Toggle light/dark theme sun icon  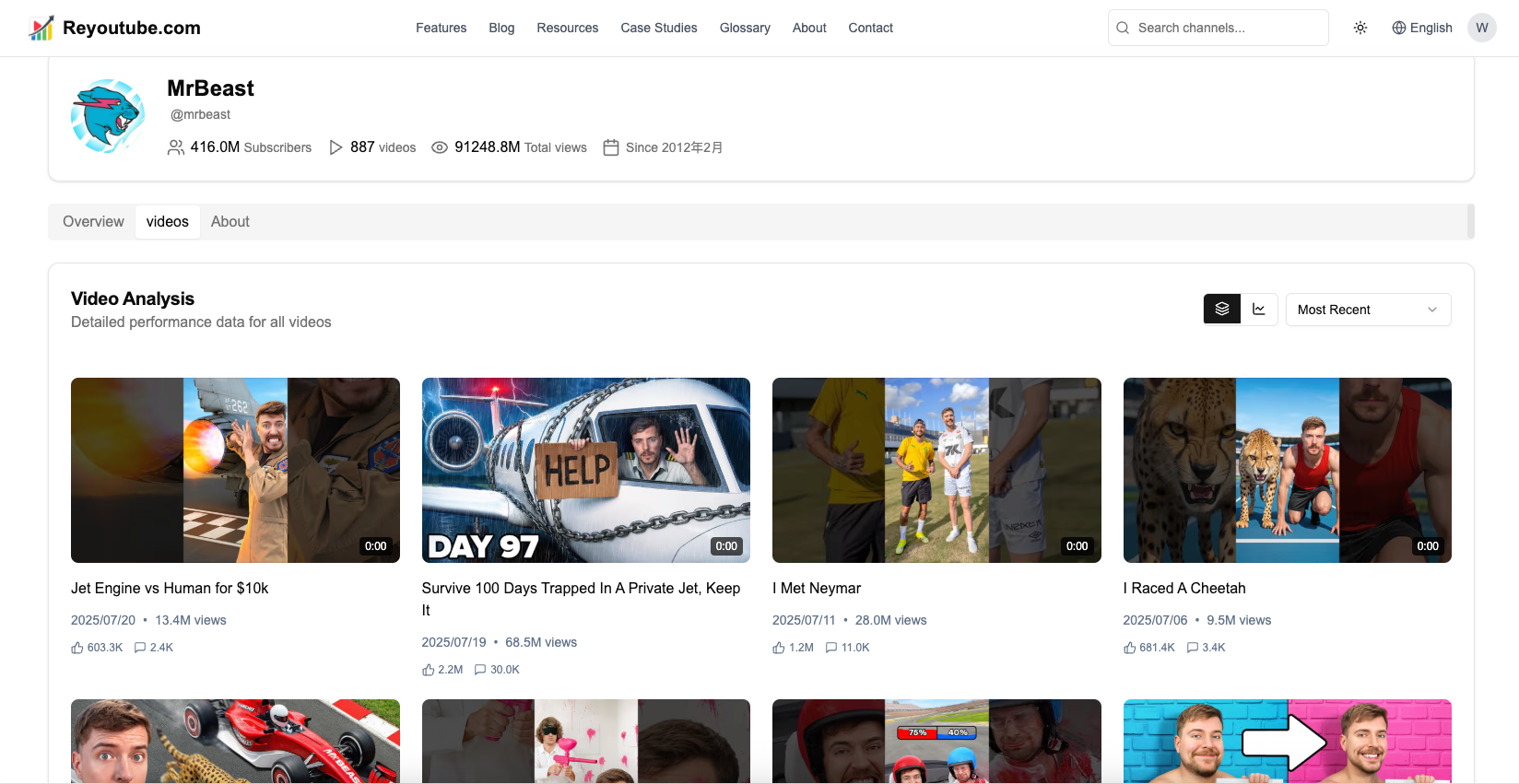point(1360,28)
